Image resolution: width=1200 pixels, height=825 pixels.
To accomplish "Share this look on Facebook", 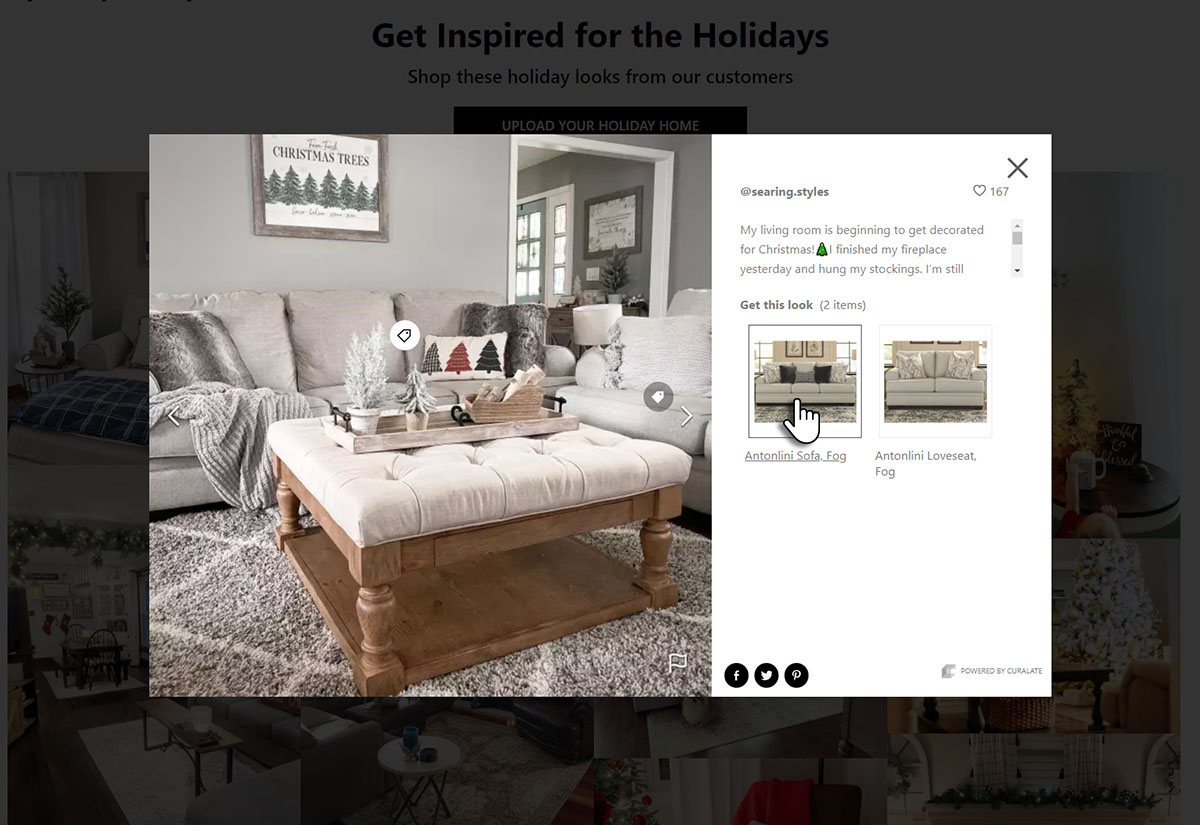I will point(736,676).
